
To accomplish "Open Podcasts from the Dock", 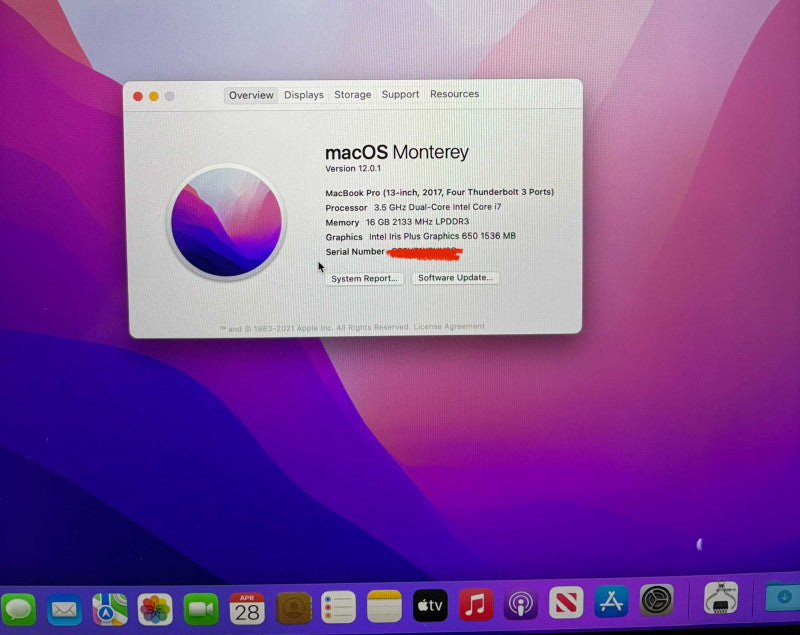I will pyautogui.click(x=521, y=604).
